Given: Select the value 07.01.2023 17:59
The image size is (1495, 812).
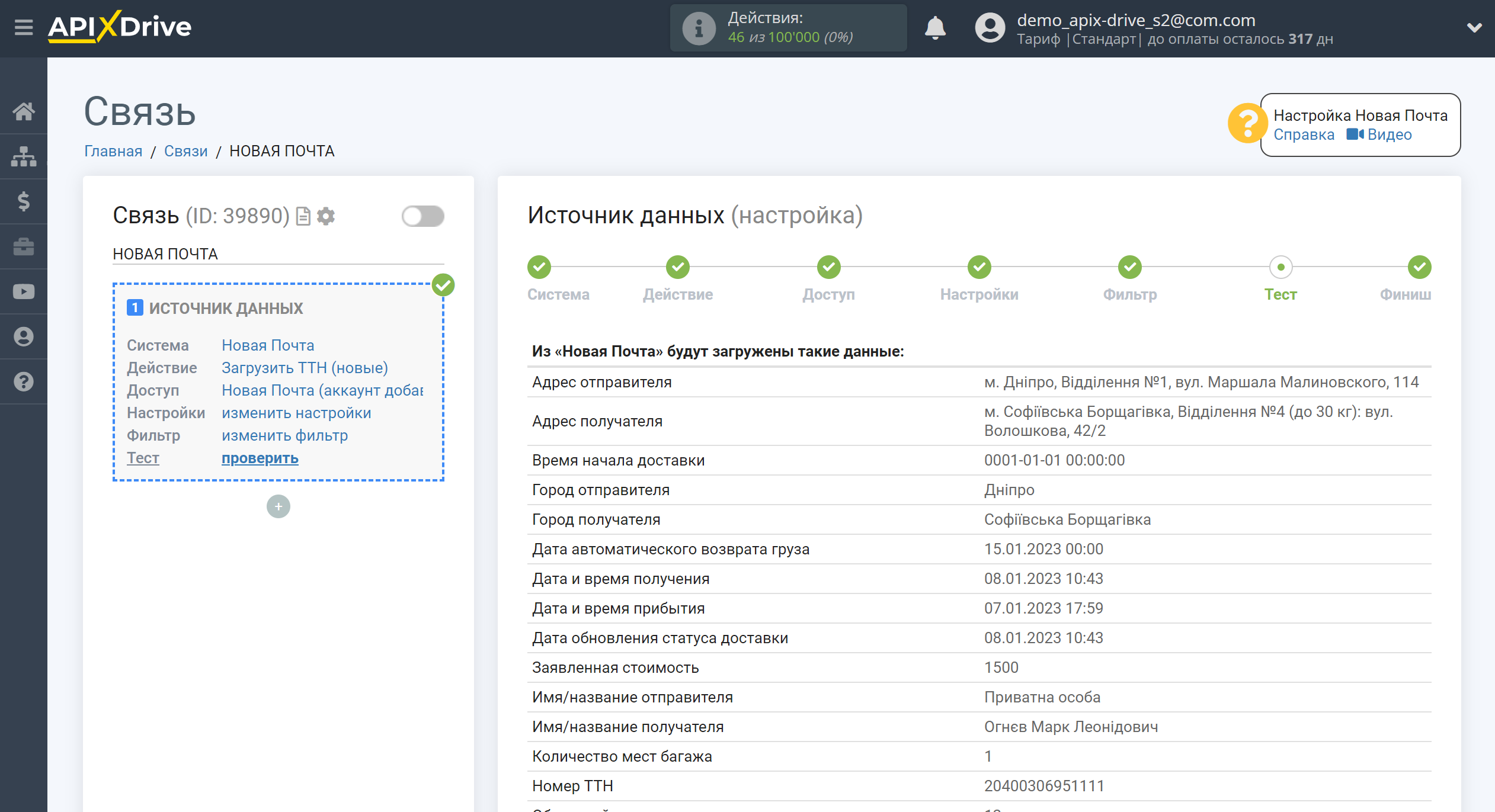Looking at the screenshot, I should pos(1043,608).
